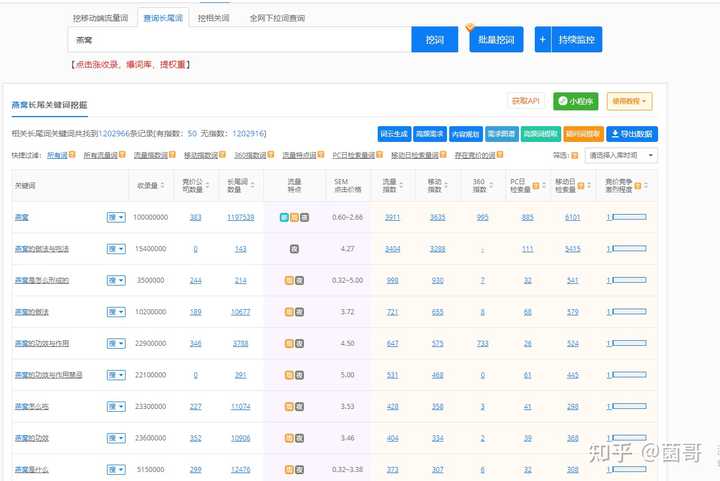Image resolution: width=720 pixels, height=481 pixels.
Task: Sort by the 收录量 column arrows
Action: point(162,185)
